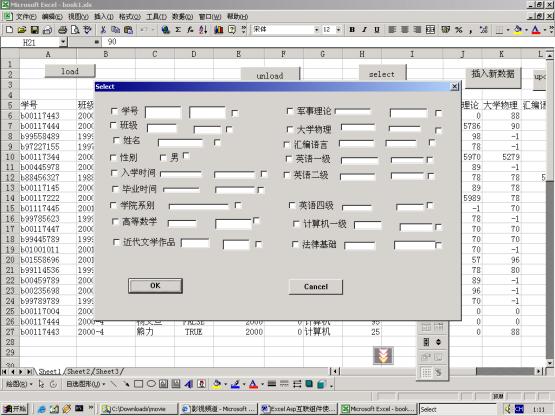The height and width of the screenshot is (416, 555).
Task: Open the font size dropdown
Action: 338,30
